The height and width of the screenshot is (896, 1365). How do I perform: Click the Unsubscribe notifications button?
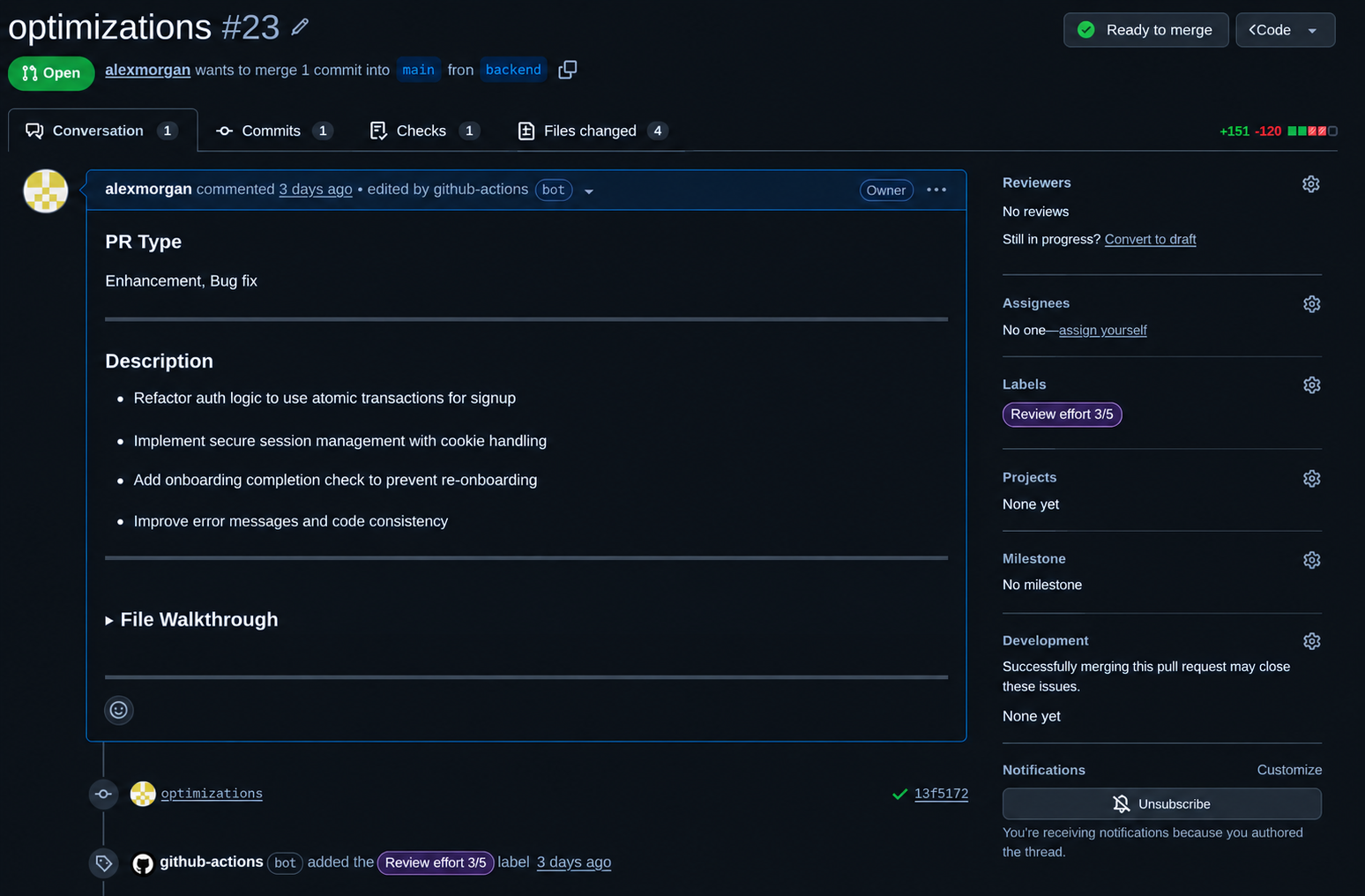(x=1162, y=804)
